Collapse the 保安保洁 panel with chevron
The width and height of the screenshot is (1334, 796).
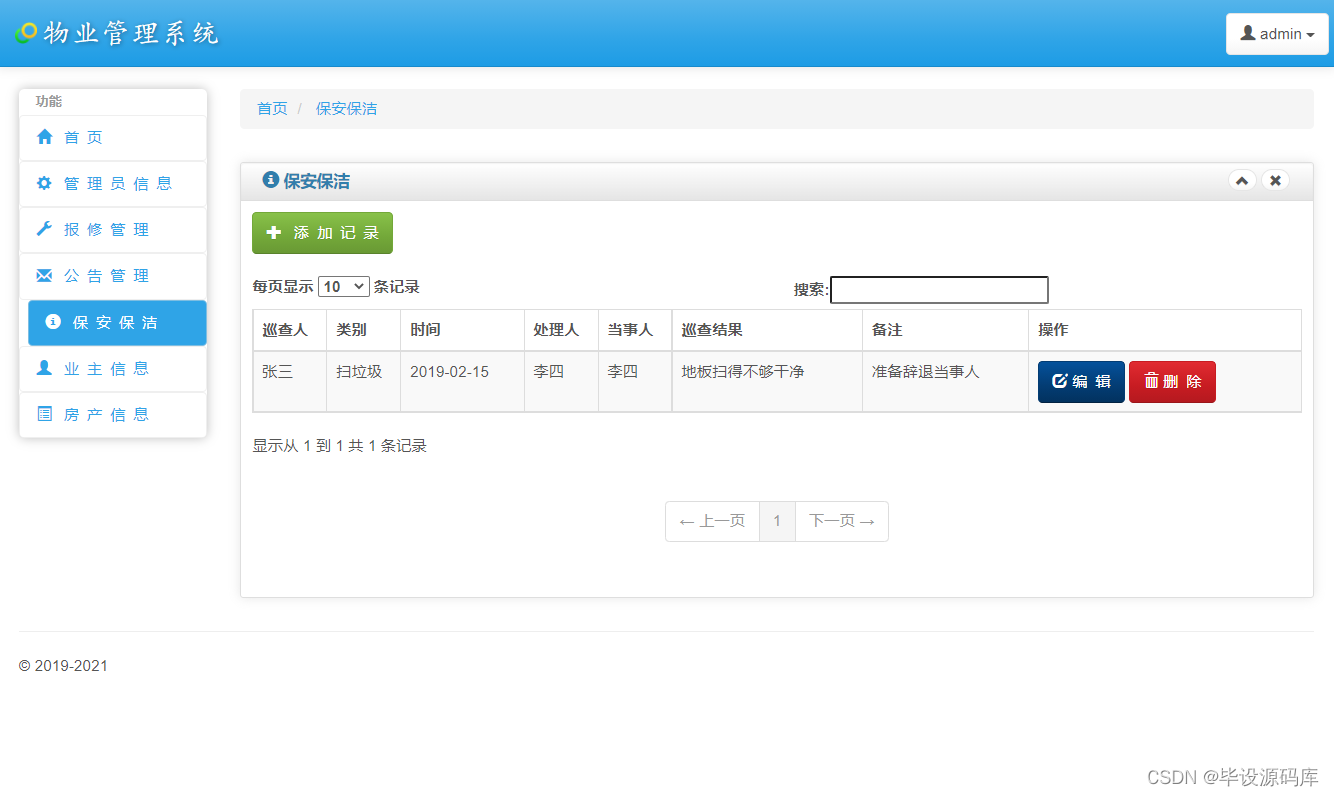[x=1242, y=181]
